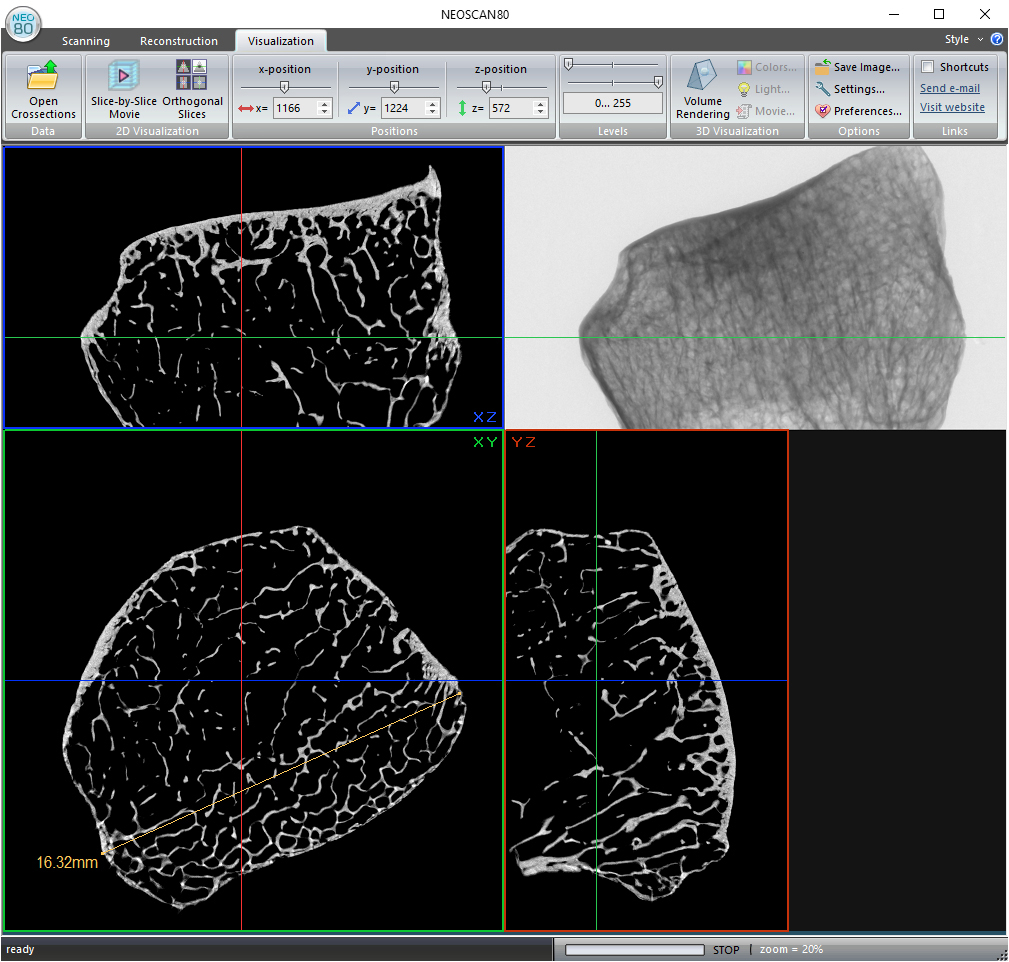
Task: Click into the z= value input field
Action: coord(509,108)
